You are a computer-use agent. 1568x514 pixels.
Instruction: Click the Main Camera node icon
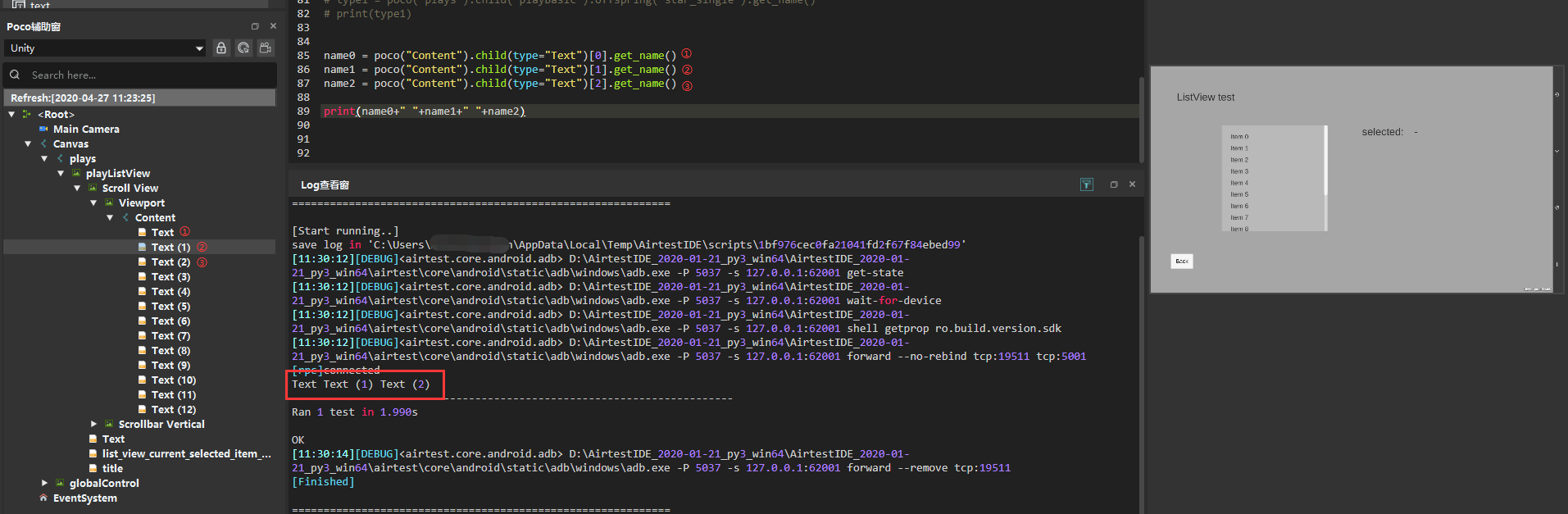[x=43, y=130]
